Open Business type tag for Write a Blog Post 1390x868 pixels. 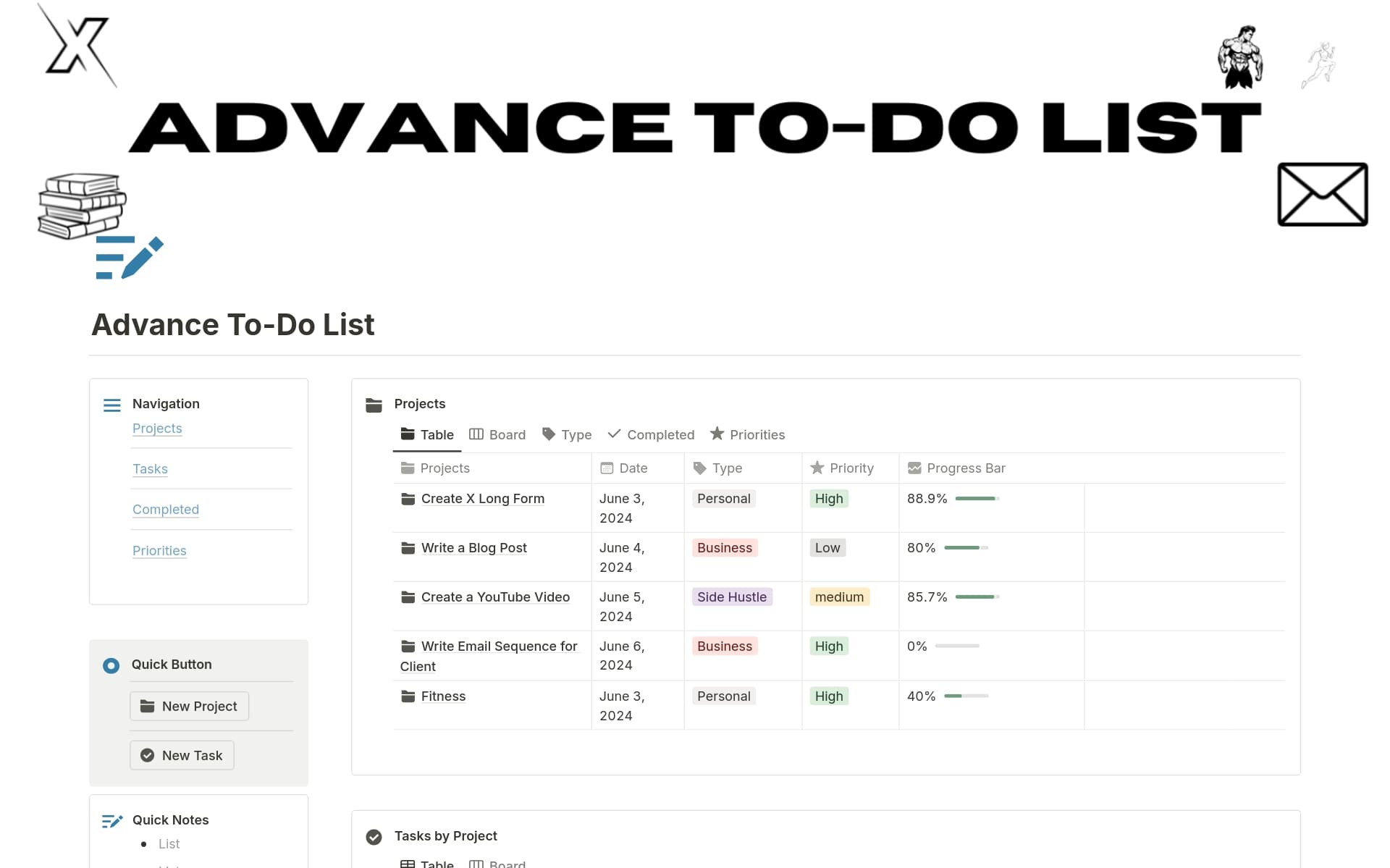pyautogui.click(x=725, y=548)
